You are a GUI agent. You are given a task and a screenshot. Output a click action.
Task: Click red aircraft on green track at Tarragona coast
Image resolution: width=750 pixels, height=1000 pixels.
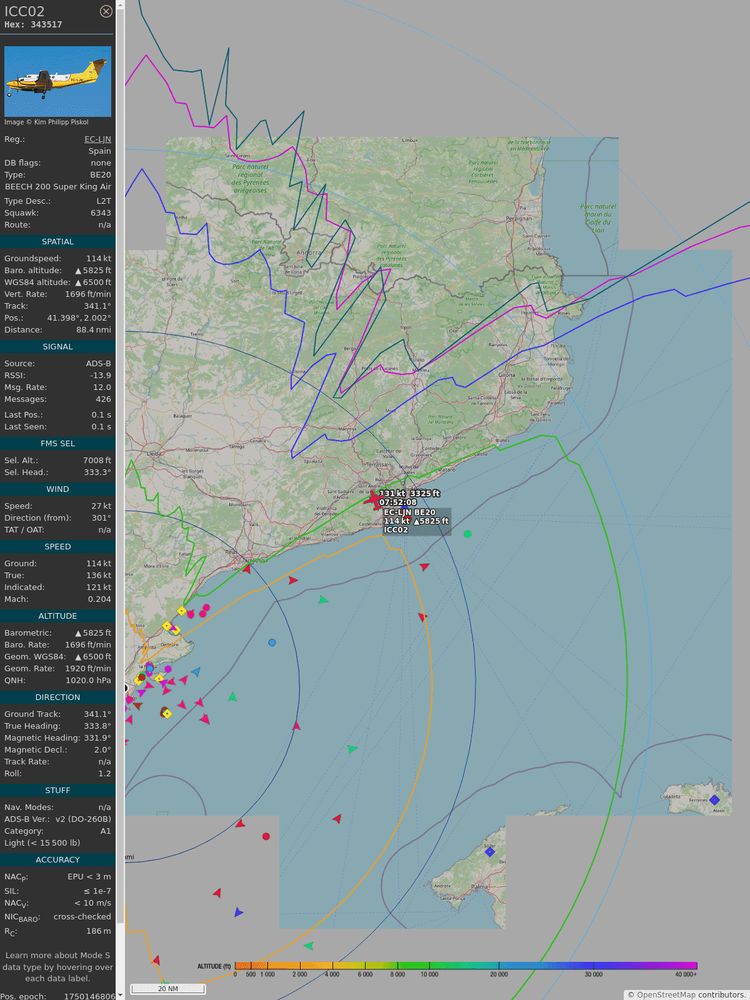coord(247,569)
